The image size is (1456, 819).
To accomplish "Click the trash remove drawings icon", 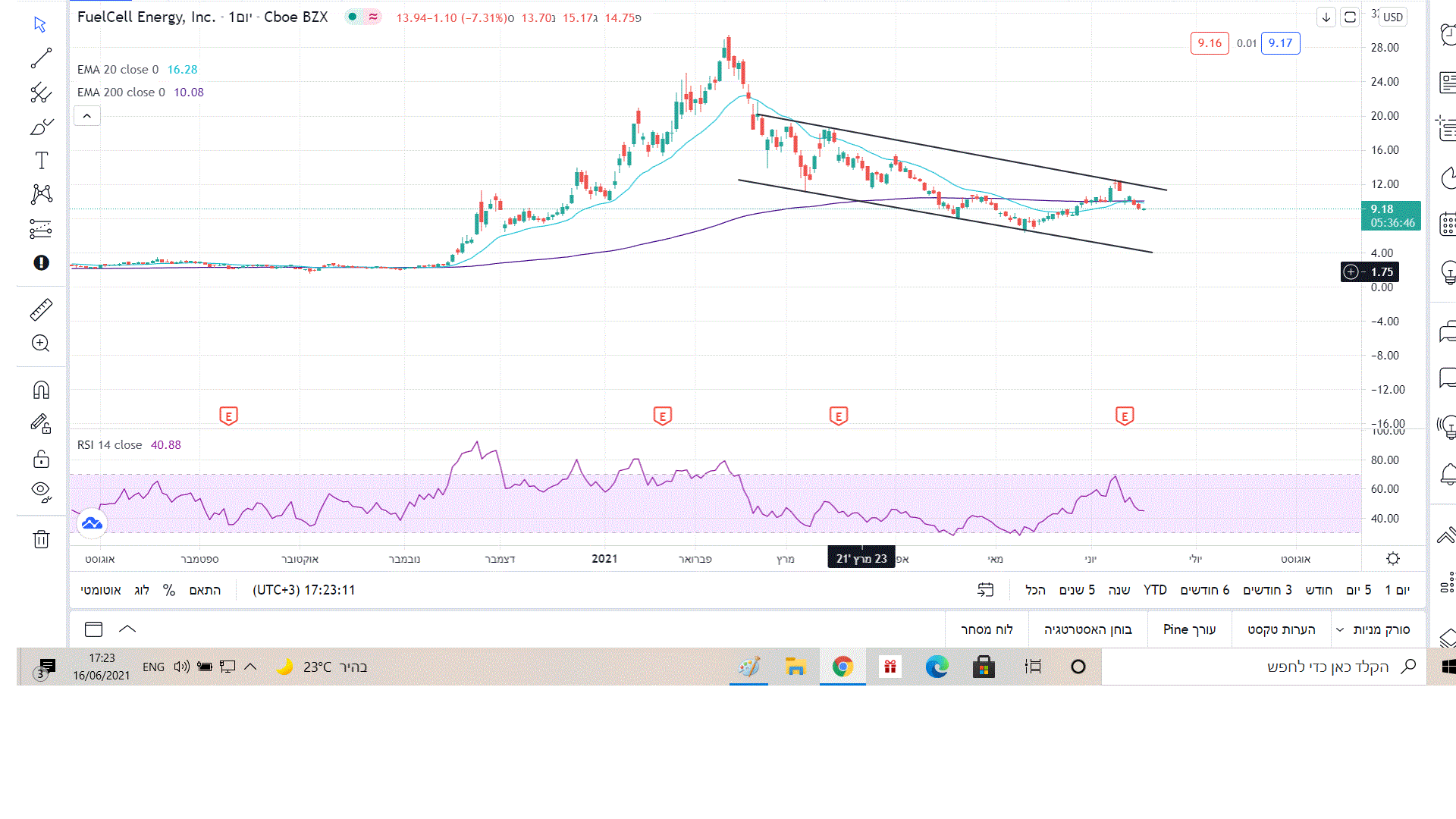I will tap(41, 539).
